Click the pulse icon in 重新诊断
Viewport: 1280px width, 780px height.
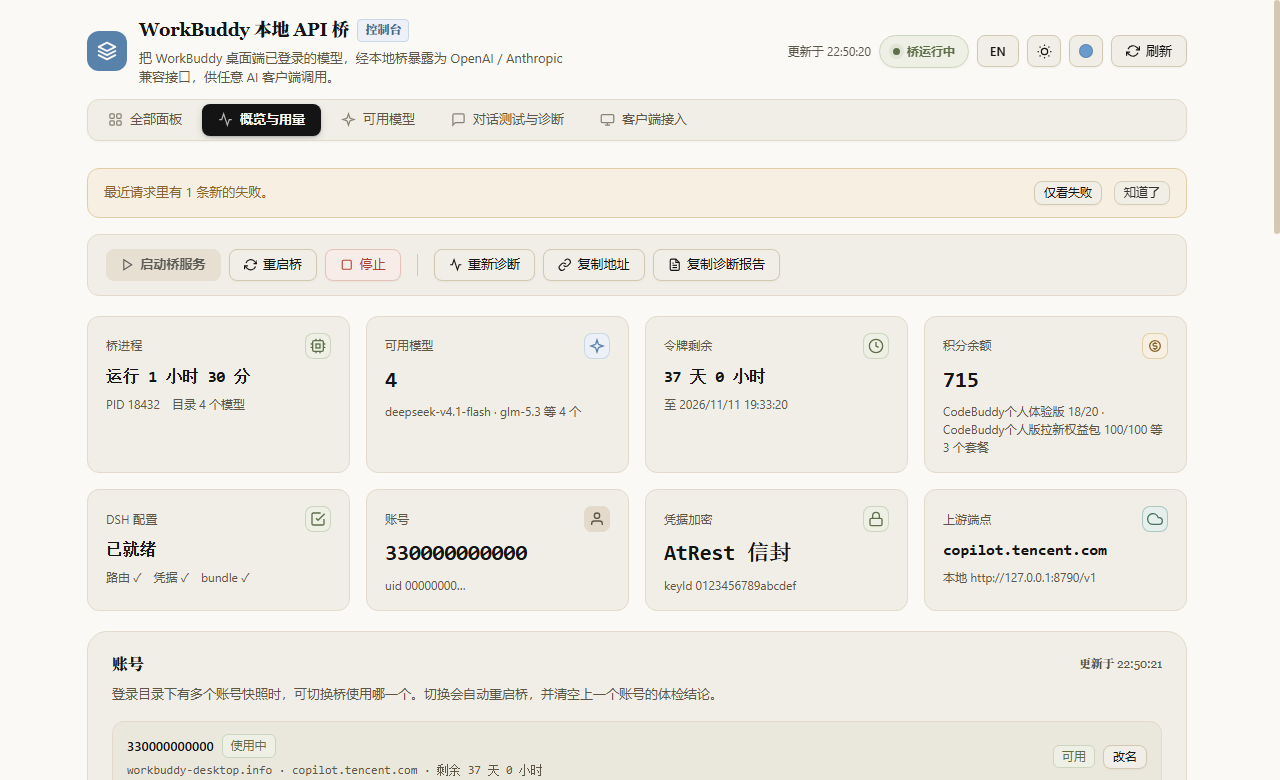click(455, 265)
